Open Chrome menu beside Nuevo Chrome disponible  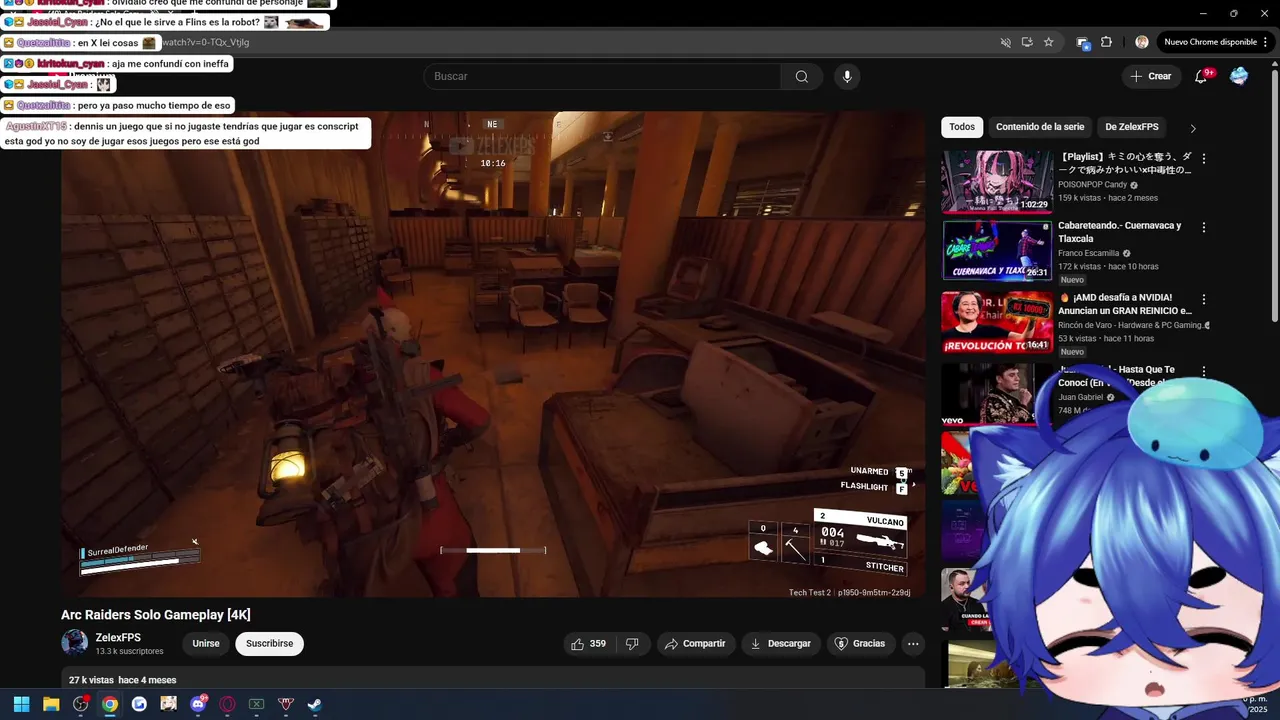click(x=1266, y=42)
